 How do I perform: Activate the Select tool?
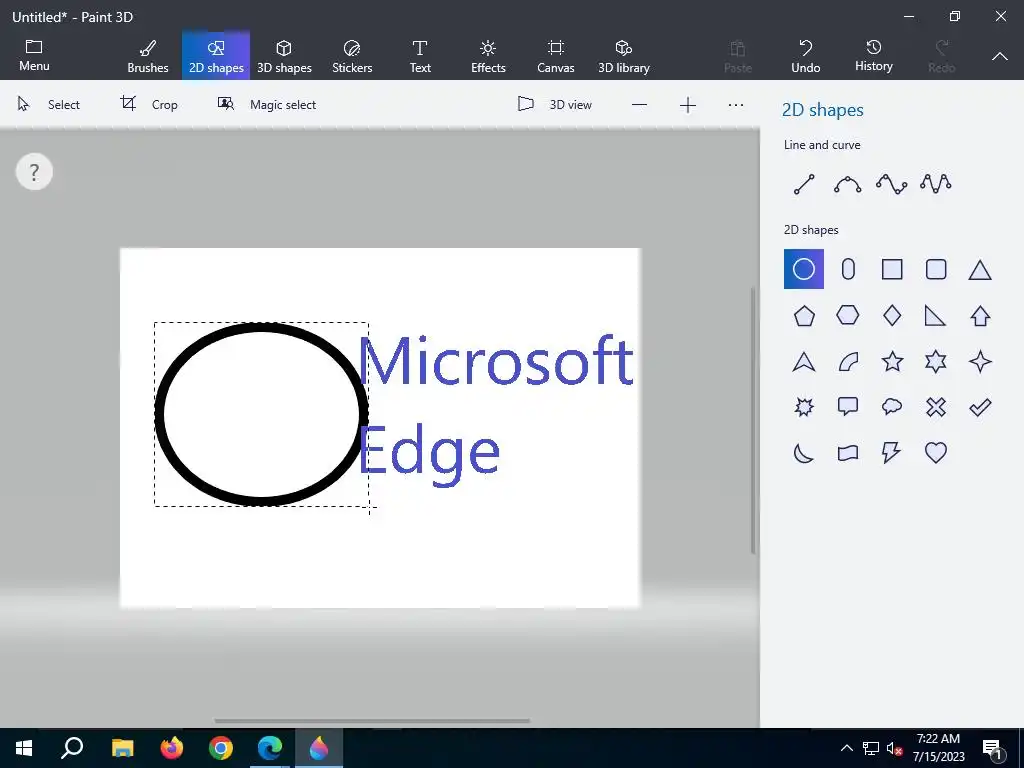(49, 104)
